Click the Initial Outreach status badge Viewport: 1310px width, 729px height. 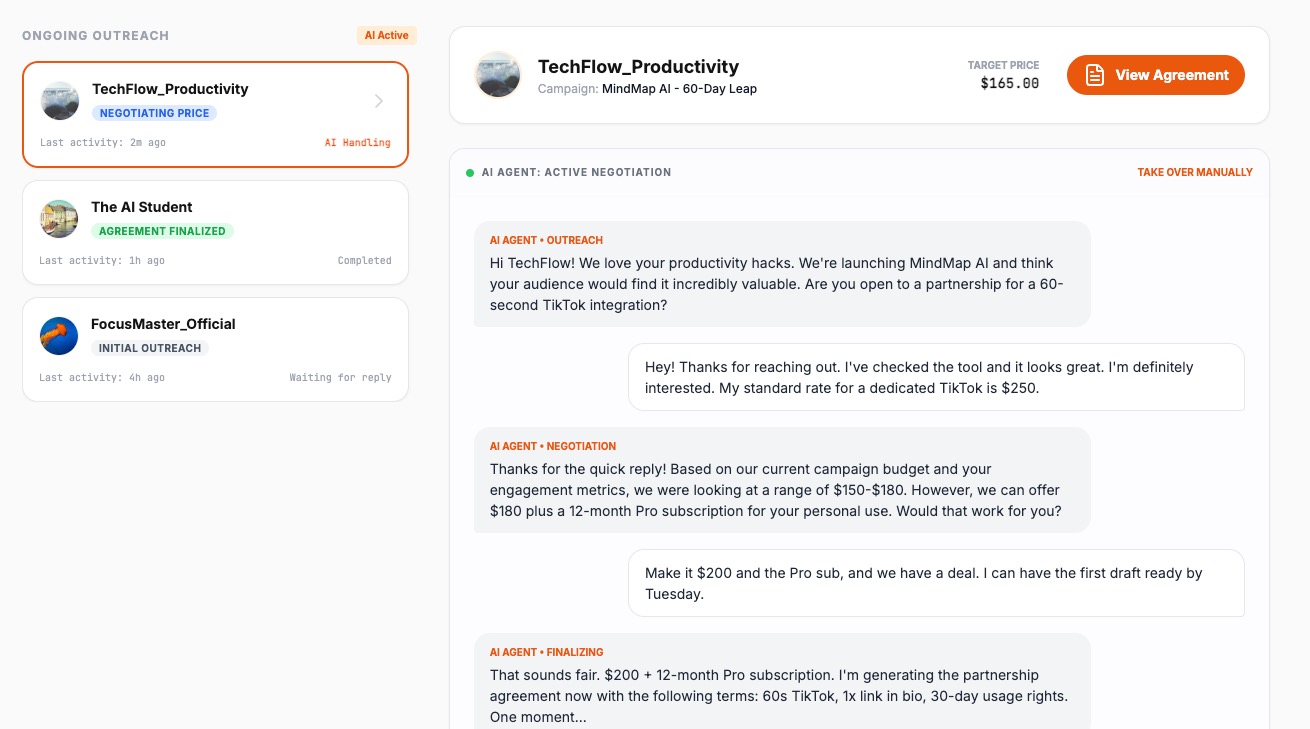pyautogui.click(x=150, y=348)
